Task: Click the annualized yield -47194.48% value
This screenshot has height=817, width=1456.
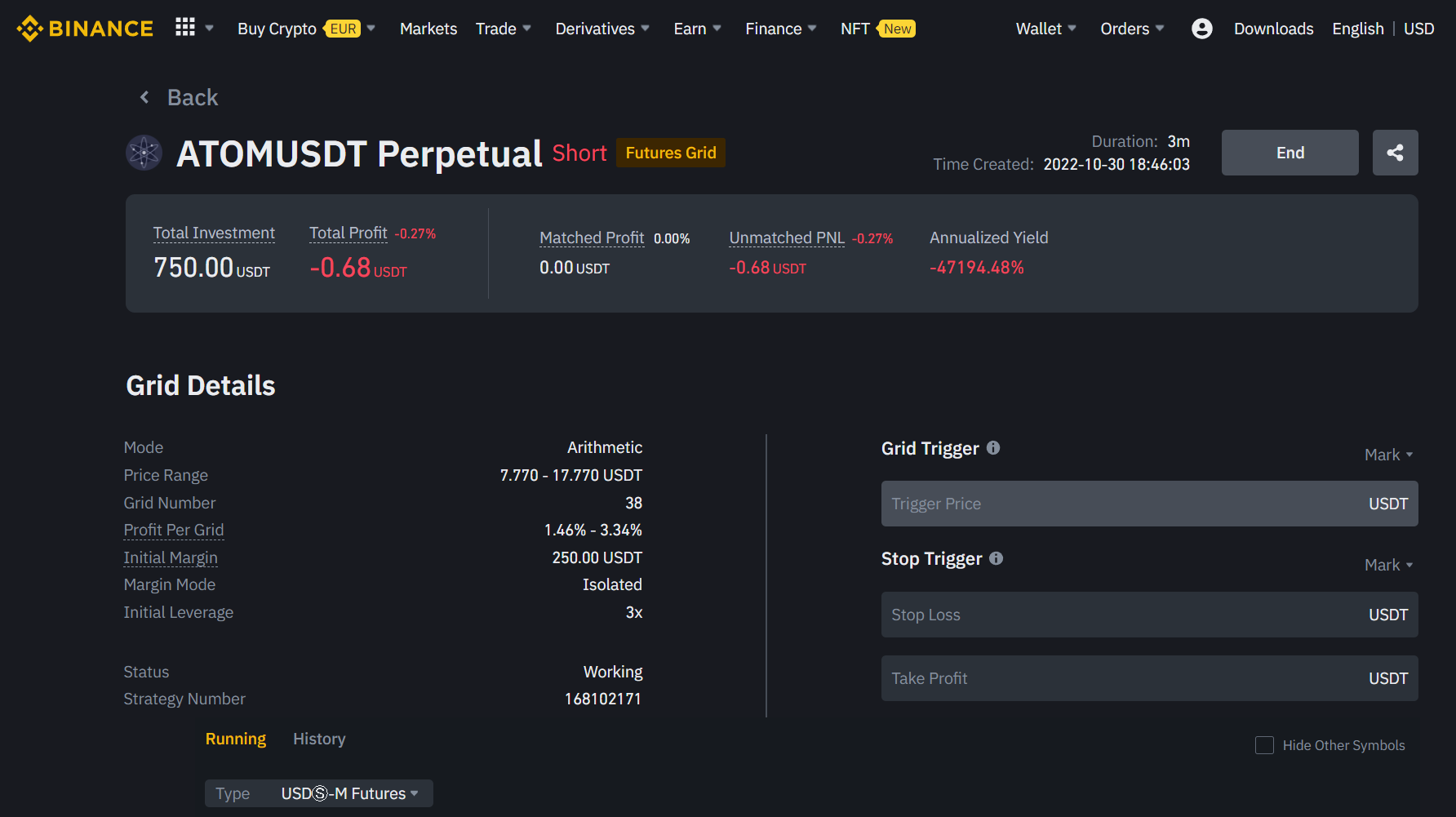Action: point(977,268)
